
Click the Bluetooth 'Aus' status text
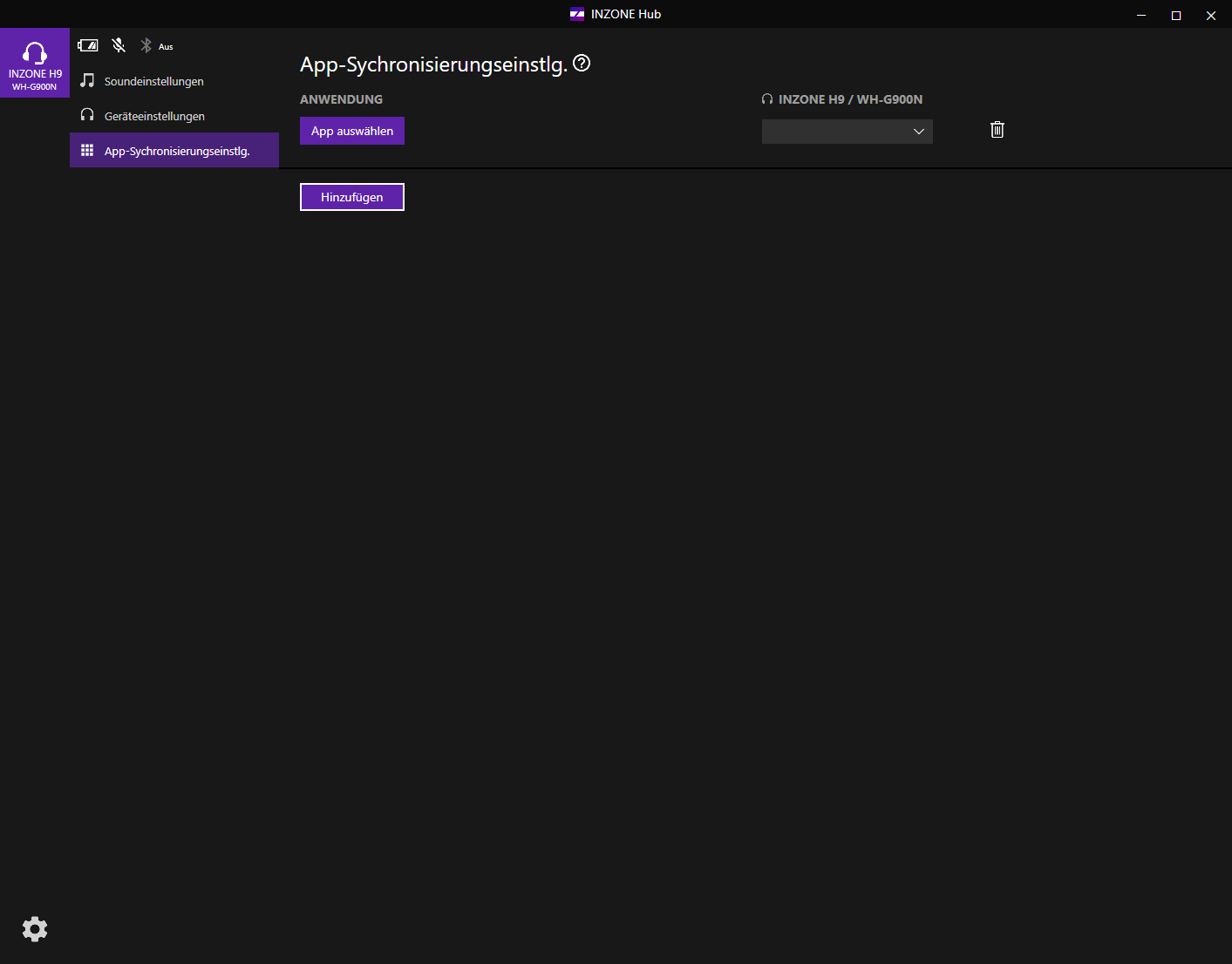point(166,47)
